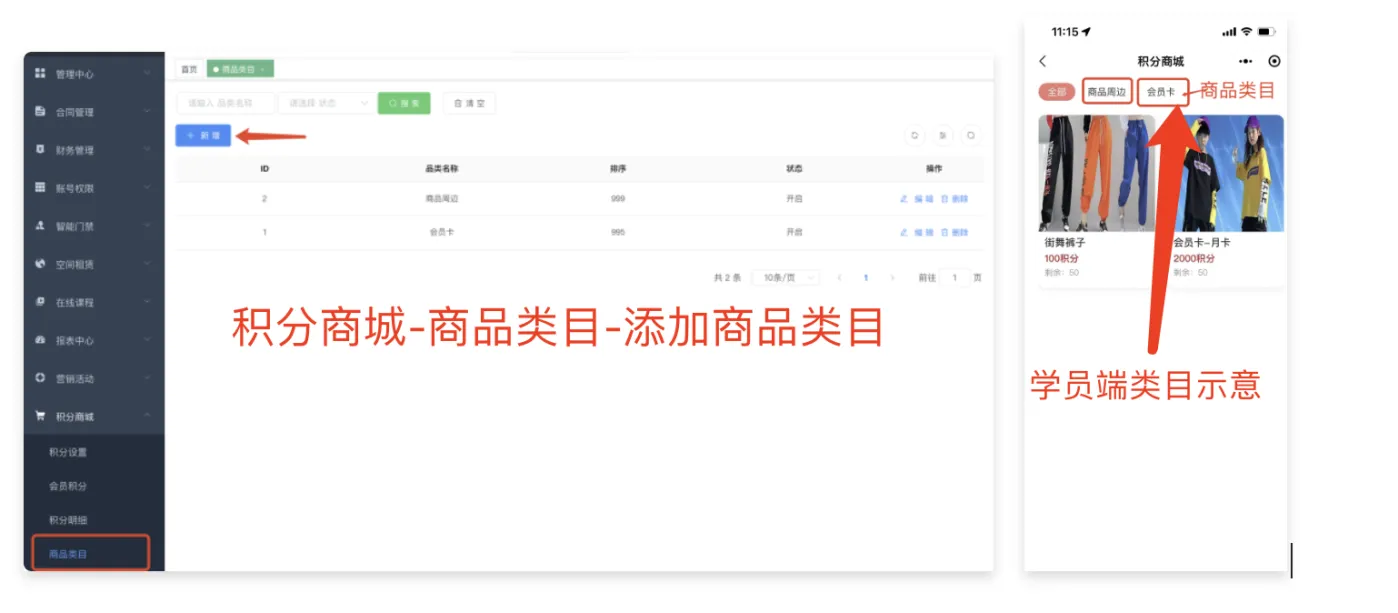Tap the three-dot more icon in mobile header

[1245, 61]
